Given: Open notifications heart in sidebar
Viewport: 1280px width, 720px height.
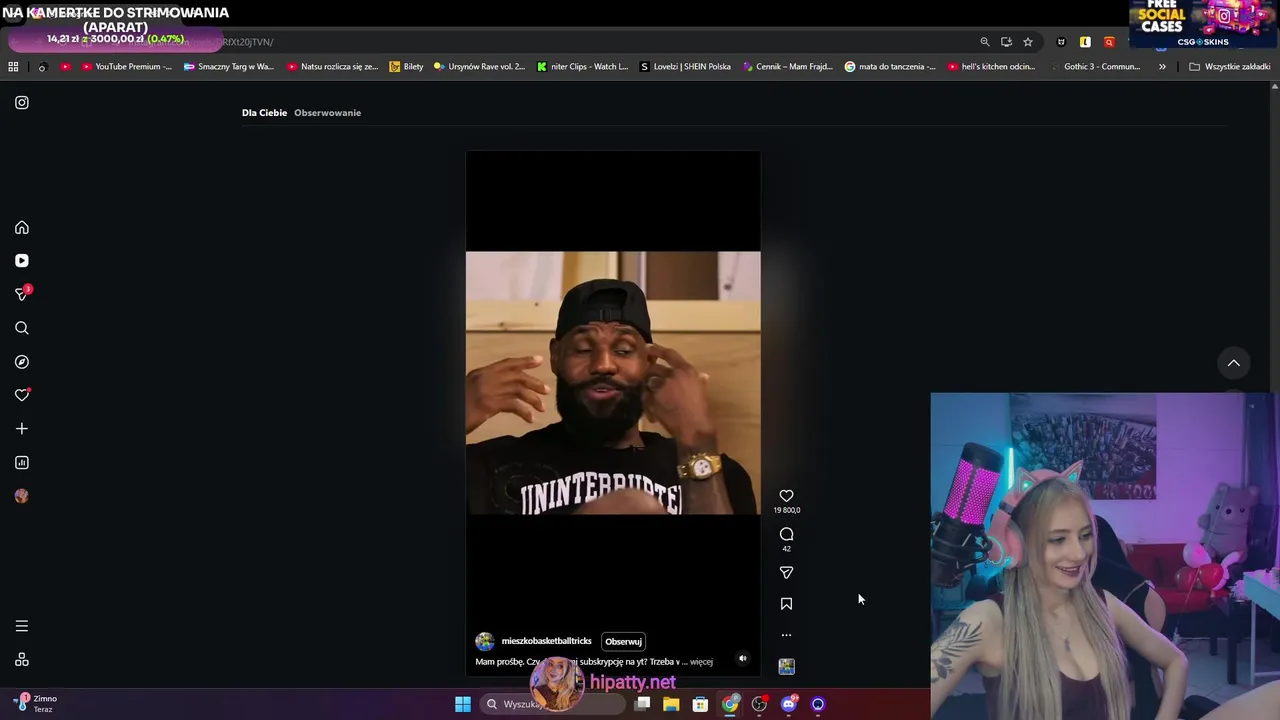Looking at the screenshot, I should (x=22, y=395).
